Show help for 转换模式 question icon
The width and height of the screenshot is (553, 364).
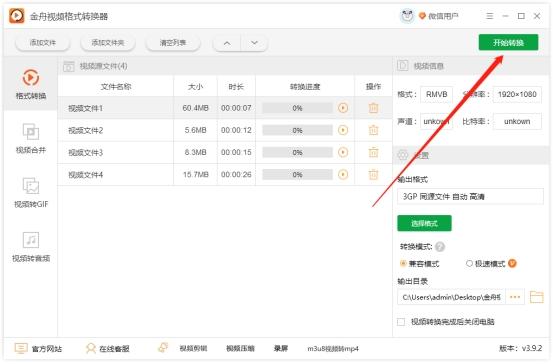[x=440, y=247]
